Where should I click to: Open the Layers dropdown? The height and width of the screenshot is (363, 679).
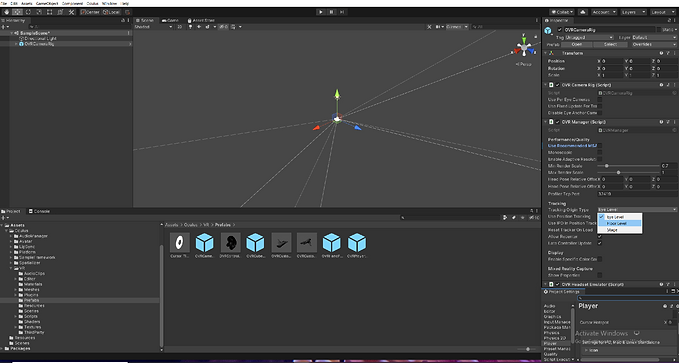tap(634, 12)
